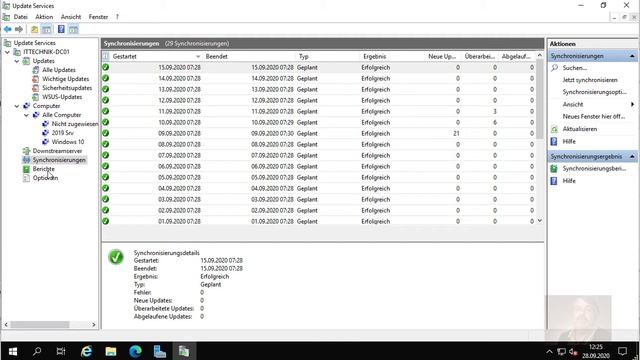The width and height of the screenshot is (640, 360).
Task: Open the ? help menu
Action: point(117,17)
